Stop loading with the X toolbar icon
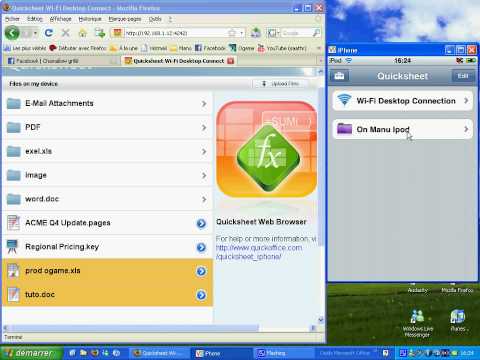Screen dimensions: 480x360 tap(66, 33)
